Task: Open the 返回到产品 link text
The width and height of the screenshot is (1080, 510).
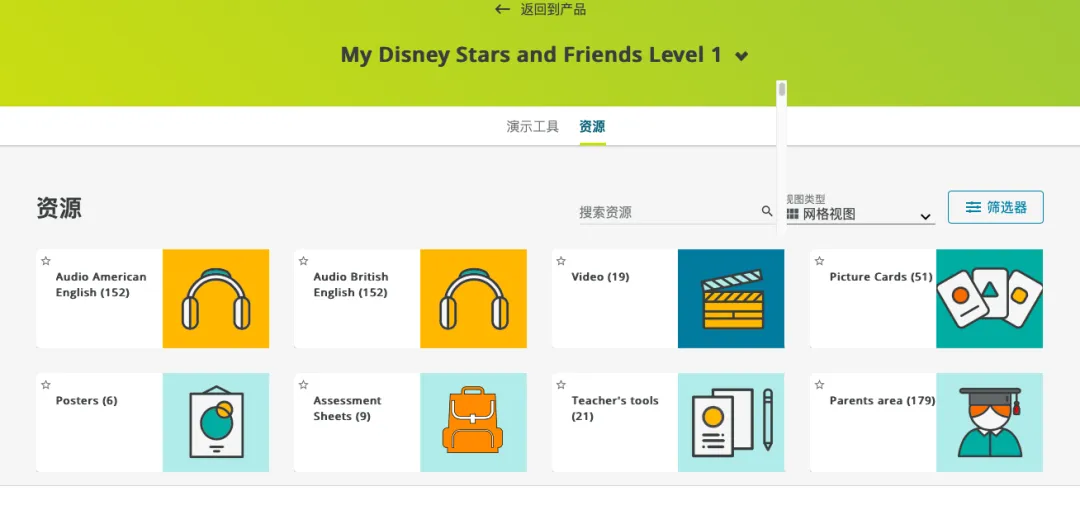Action: (553, 10)
